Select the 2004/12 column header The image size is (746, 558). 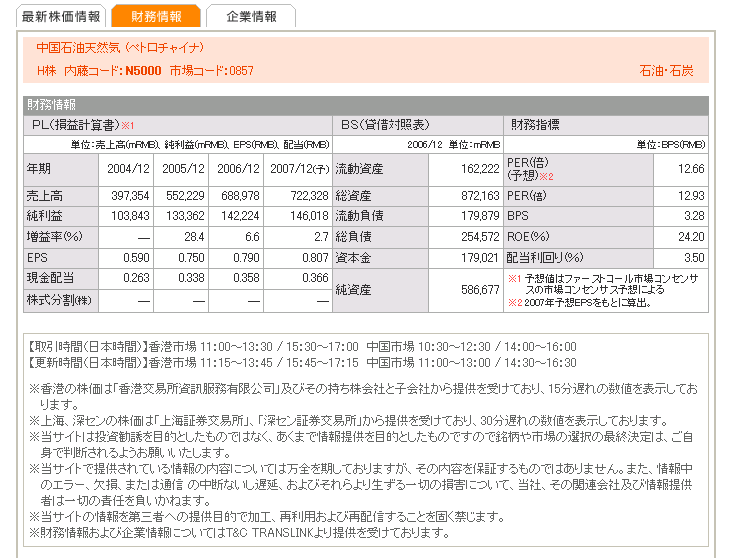click(126, 169)
